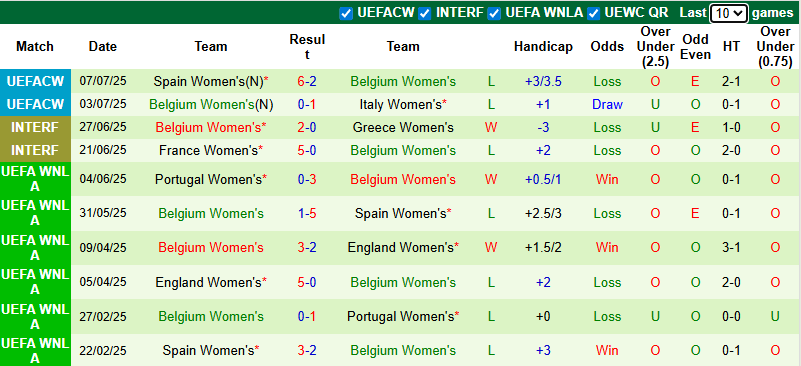Open the Portugal Women's team in 04/06/25 row
Image resolution: width=801 pixels, height=366 pixels.
coord(208,179)
